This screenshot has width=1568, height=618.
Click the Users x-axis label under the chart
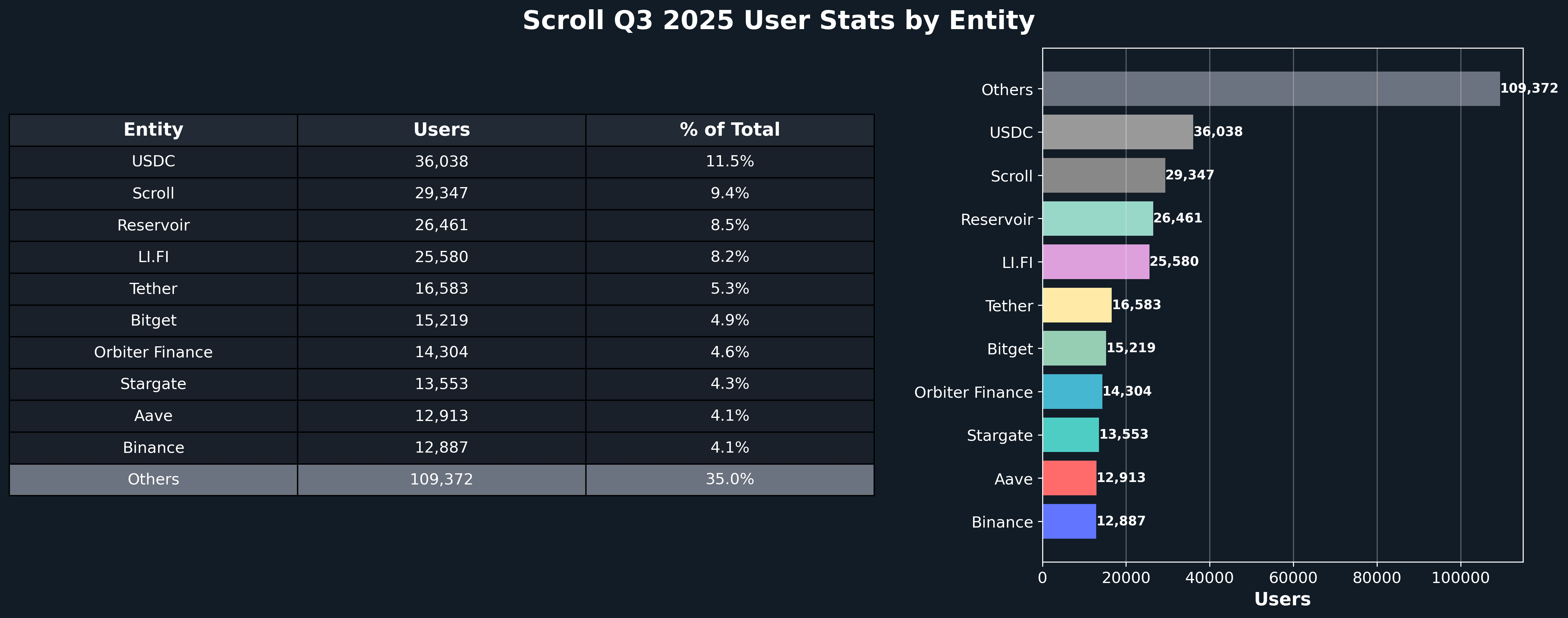(1282, 599)
